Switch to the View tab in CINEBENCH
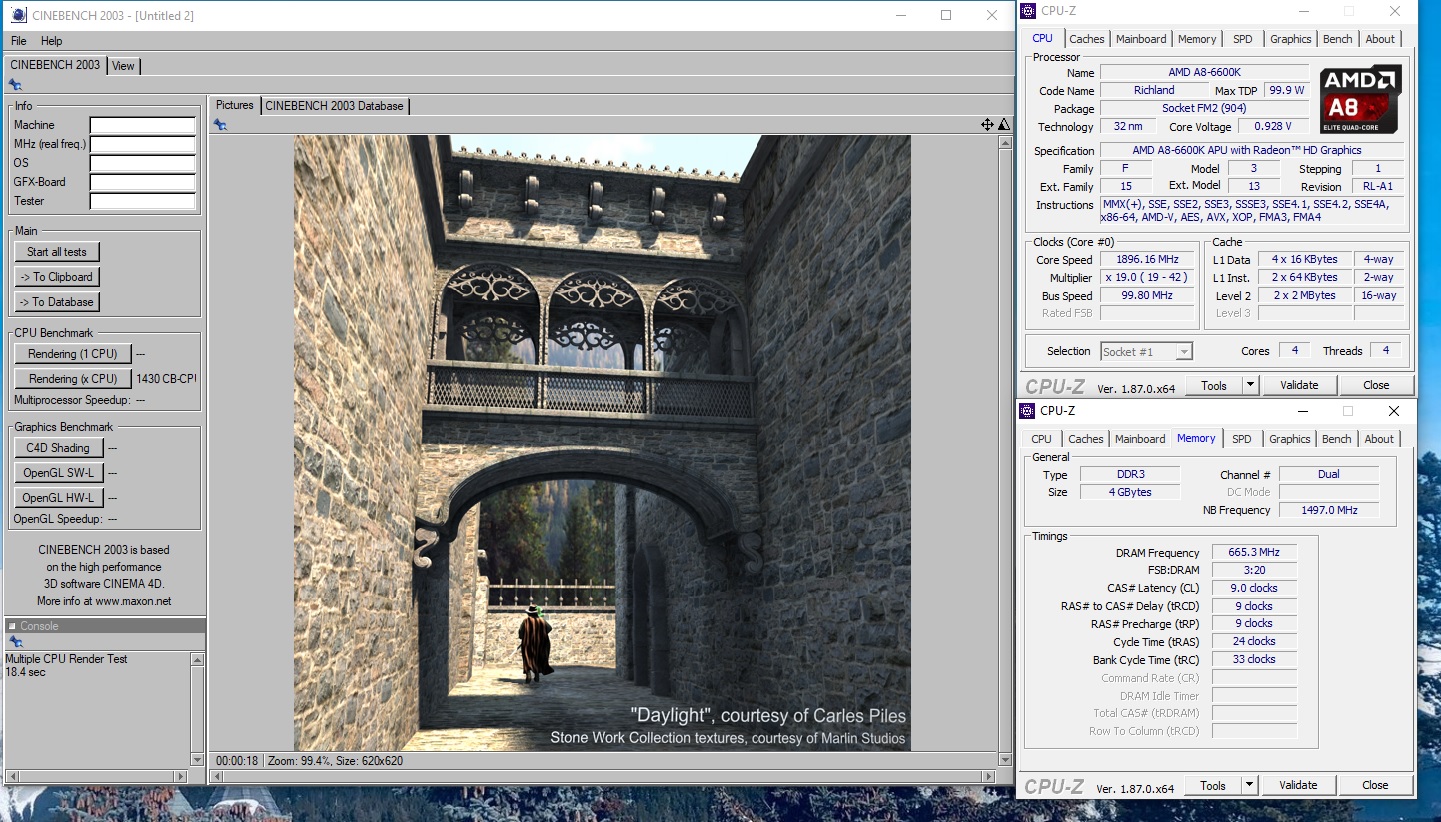Viewport: 1441px width, 822px height. [x=123, y=66]
